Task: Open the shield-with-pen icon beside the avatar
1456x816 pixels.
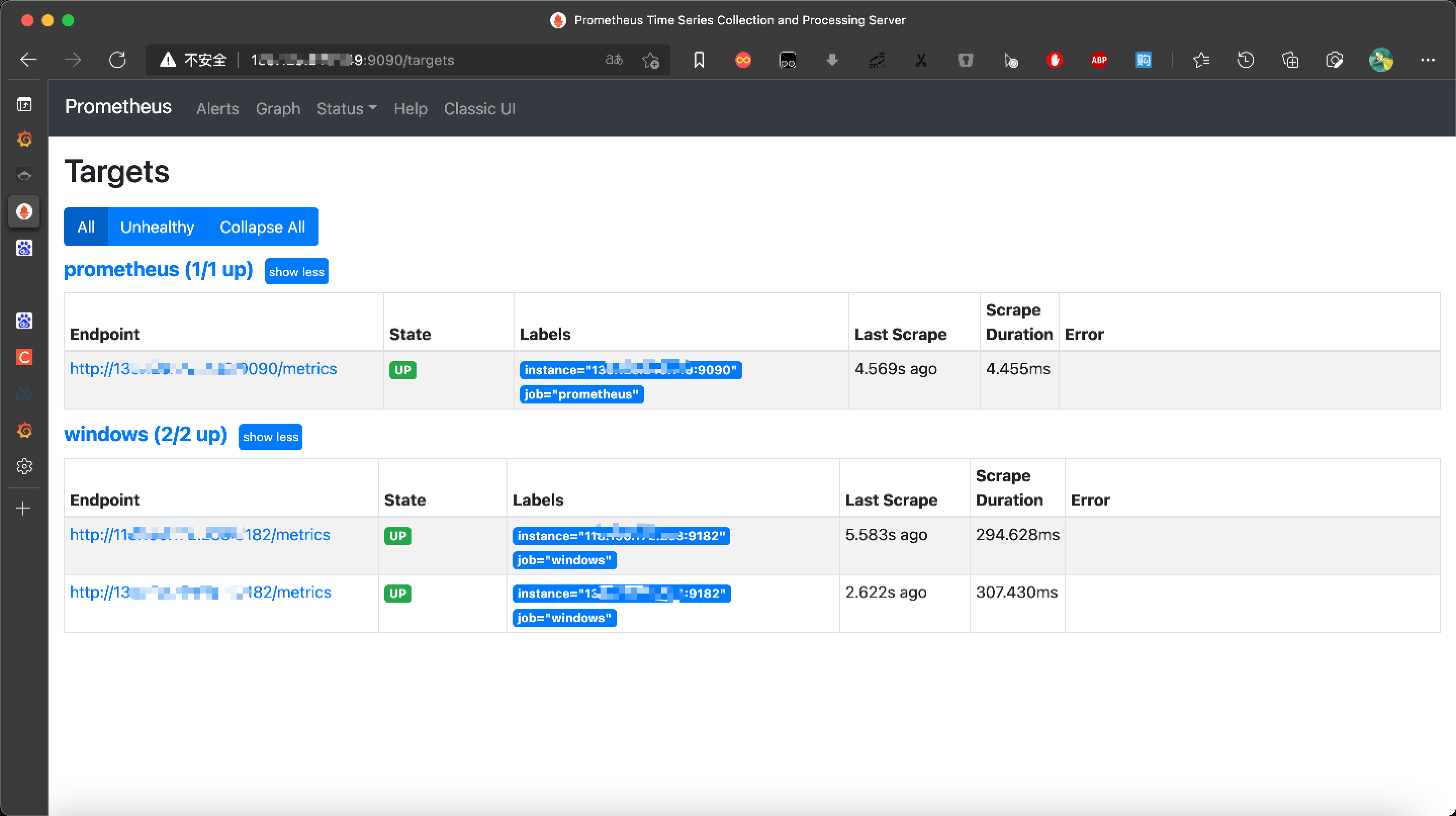Action: (x=1335, y=60)
